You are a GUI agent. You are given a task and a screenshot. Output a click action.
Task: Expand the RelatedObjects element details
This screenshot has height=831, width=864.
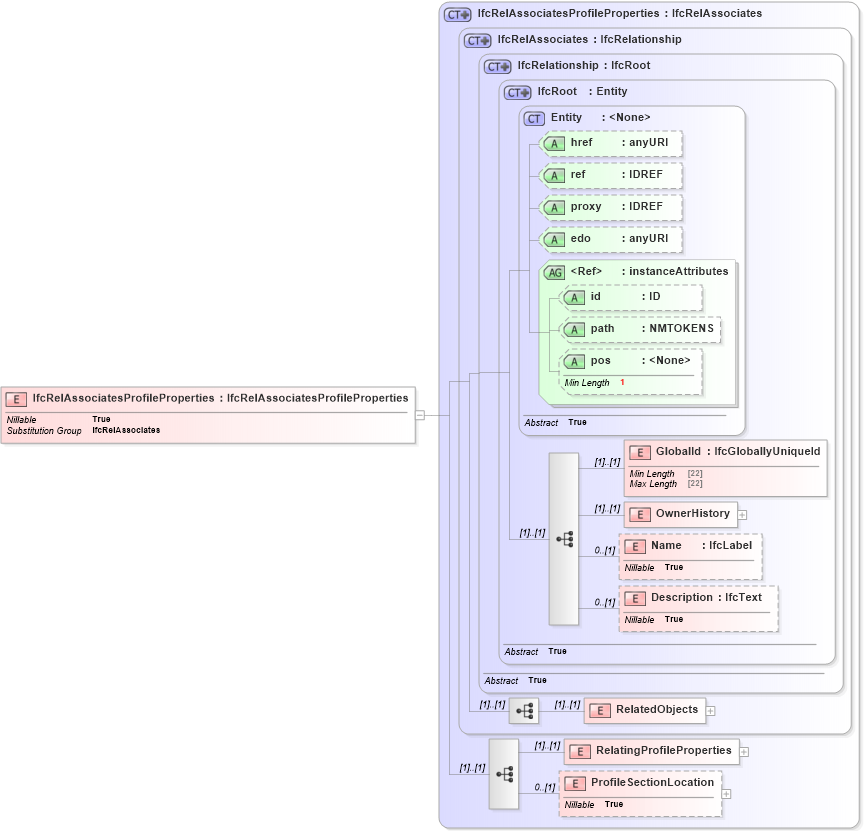(711, 710)
